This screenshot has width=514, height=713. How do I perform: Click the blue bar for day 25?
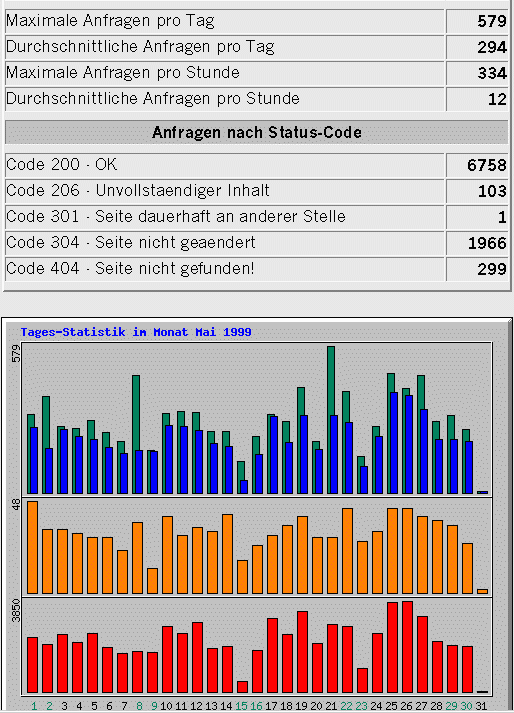(x=394, y=443)
